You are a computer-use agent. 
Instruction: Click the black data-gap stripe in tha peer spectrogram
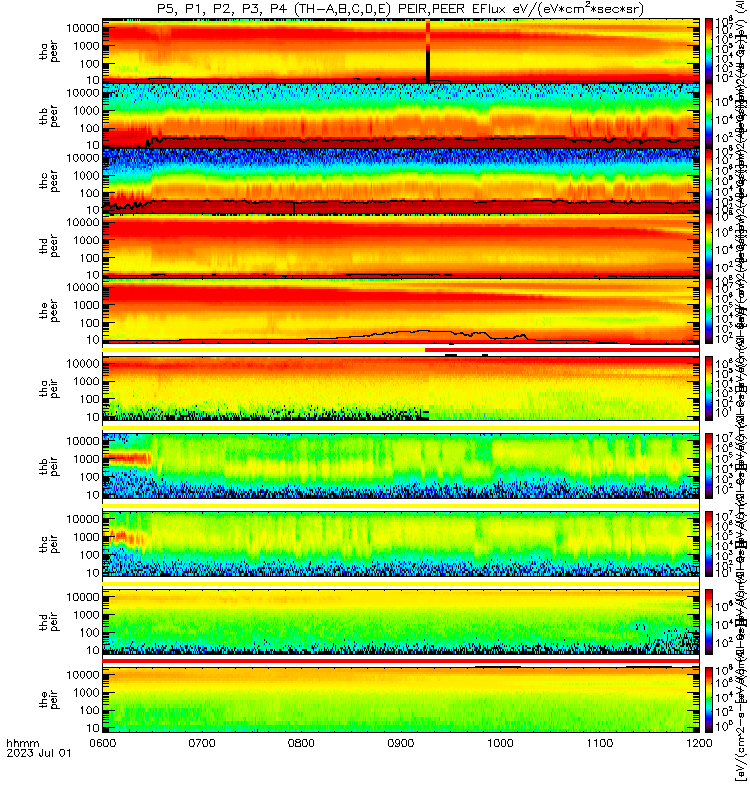click(428, 66)
